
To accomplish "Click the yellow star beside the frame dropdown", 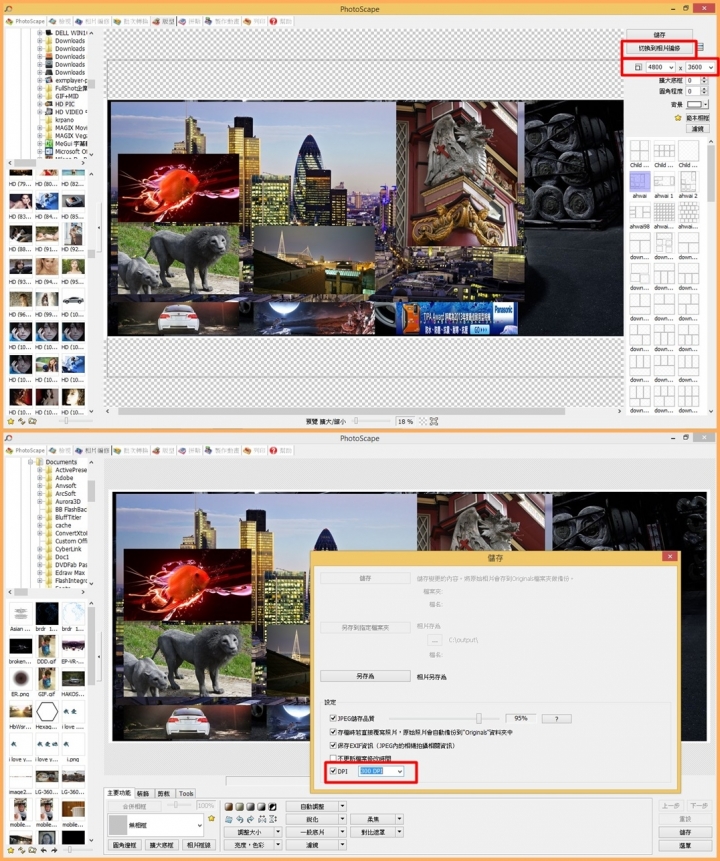I will 211,818.
